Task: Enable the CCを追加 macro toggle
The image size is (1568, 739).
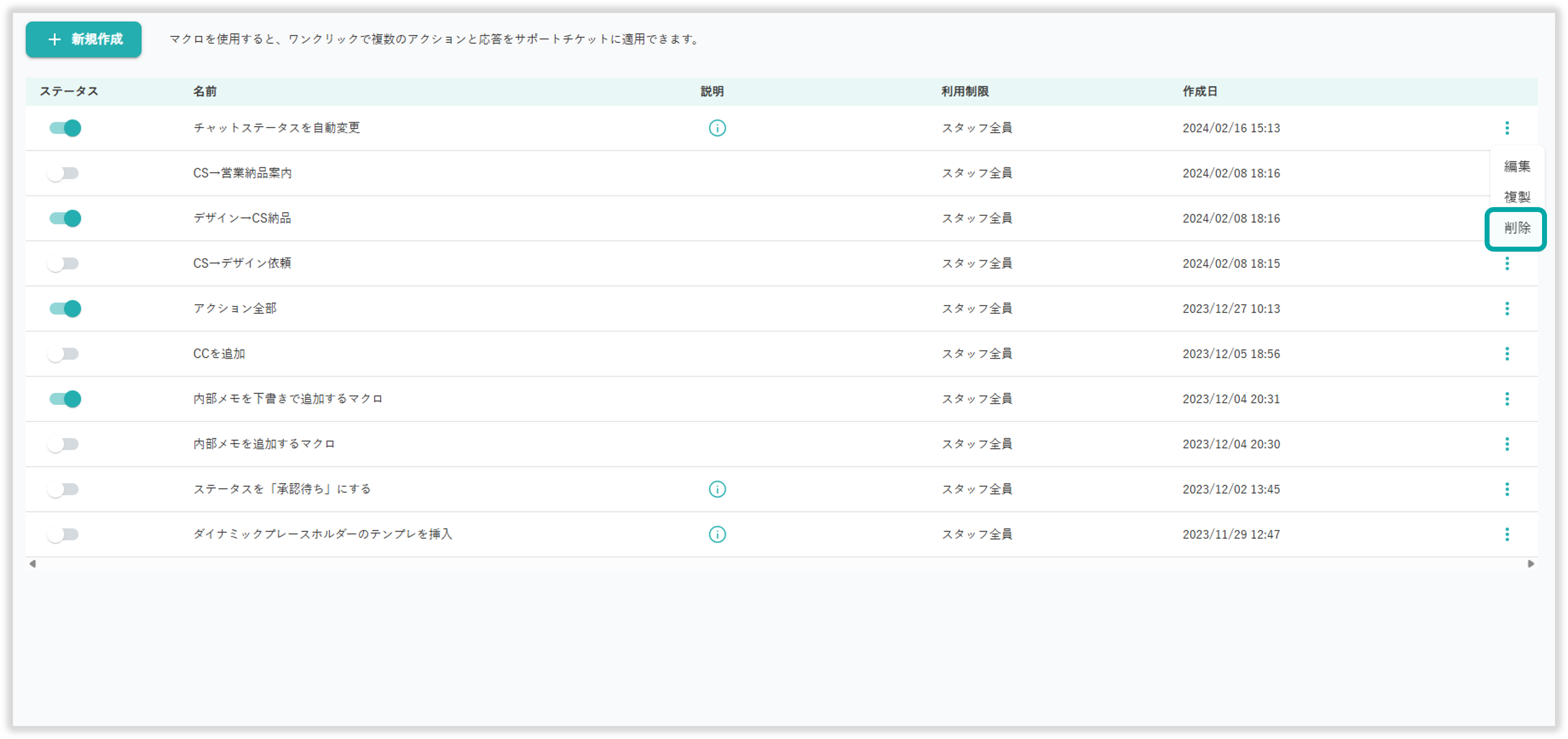Action: [x=64, y=354]
